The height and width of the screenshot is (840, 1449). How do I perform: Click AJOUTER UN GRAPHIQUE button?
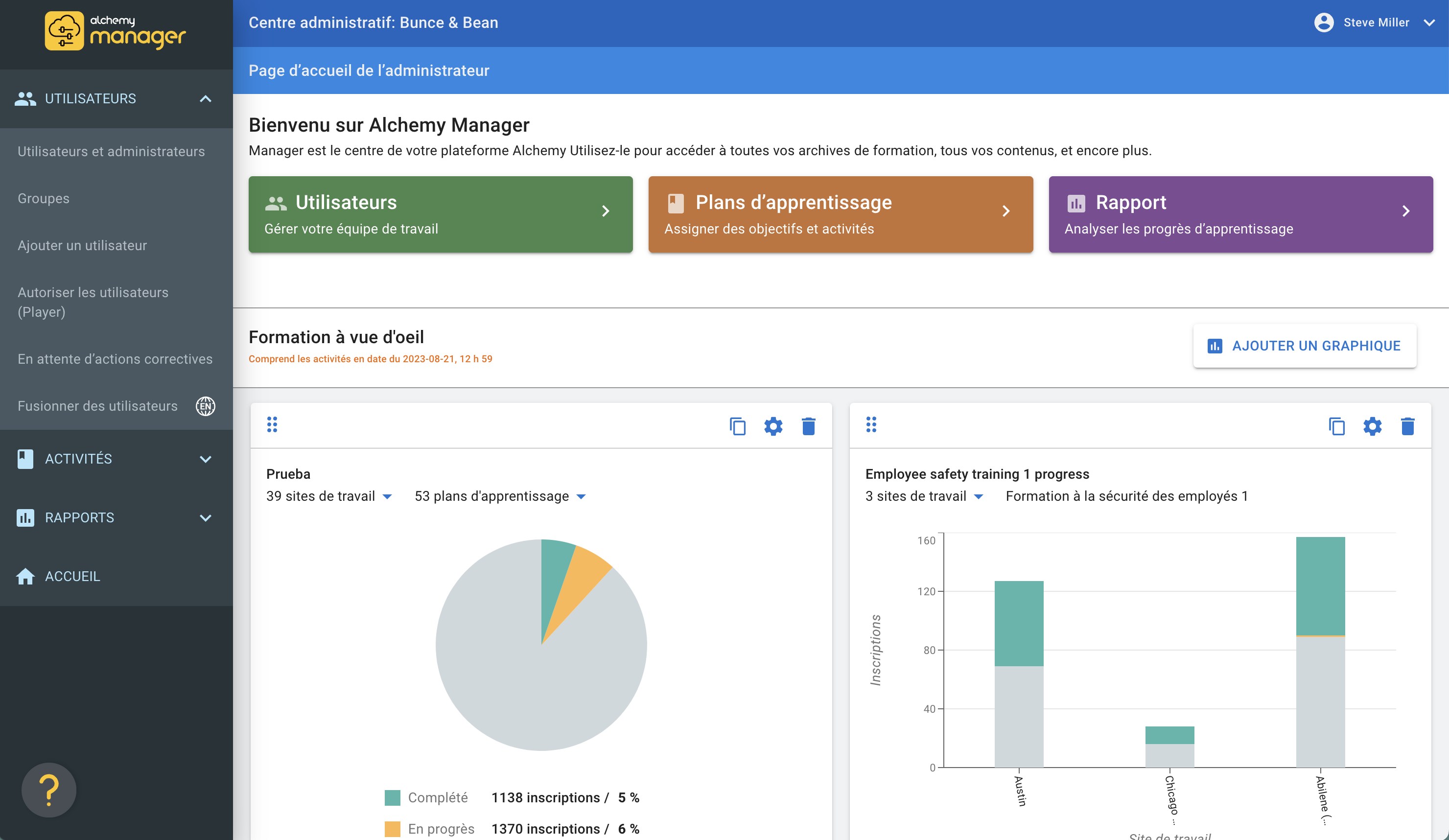pyautogui.click(x=1305, y=346)
